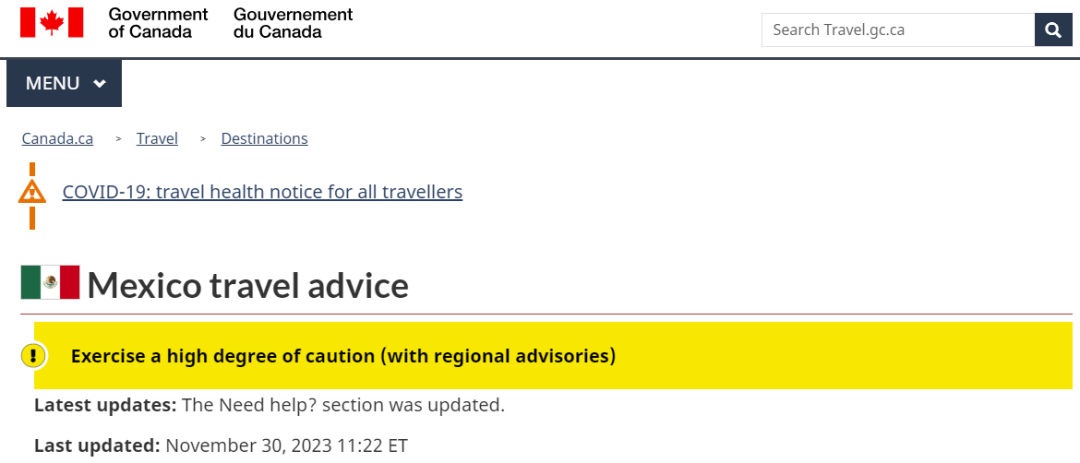Focus the Search Travel.gc.ca field

[x=898, y=30]
